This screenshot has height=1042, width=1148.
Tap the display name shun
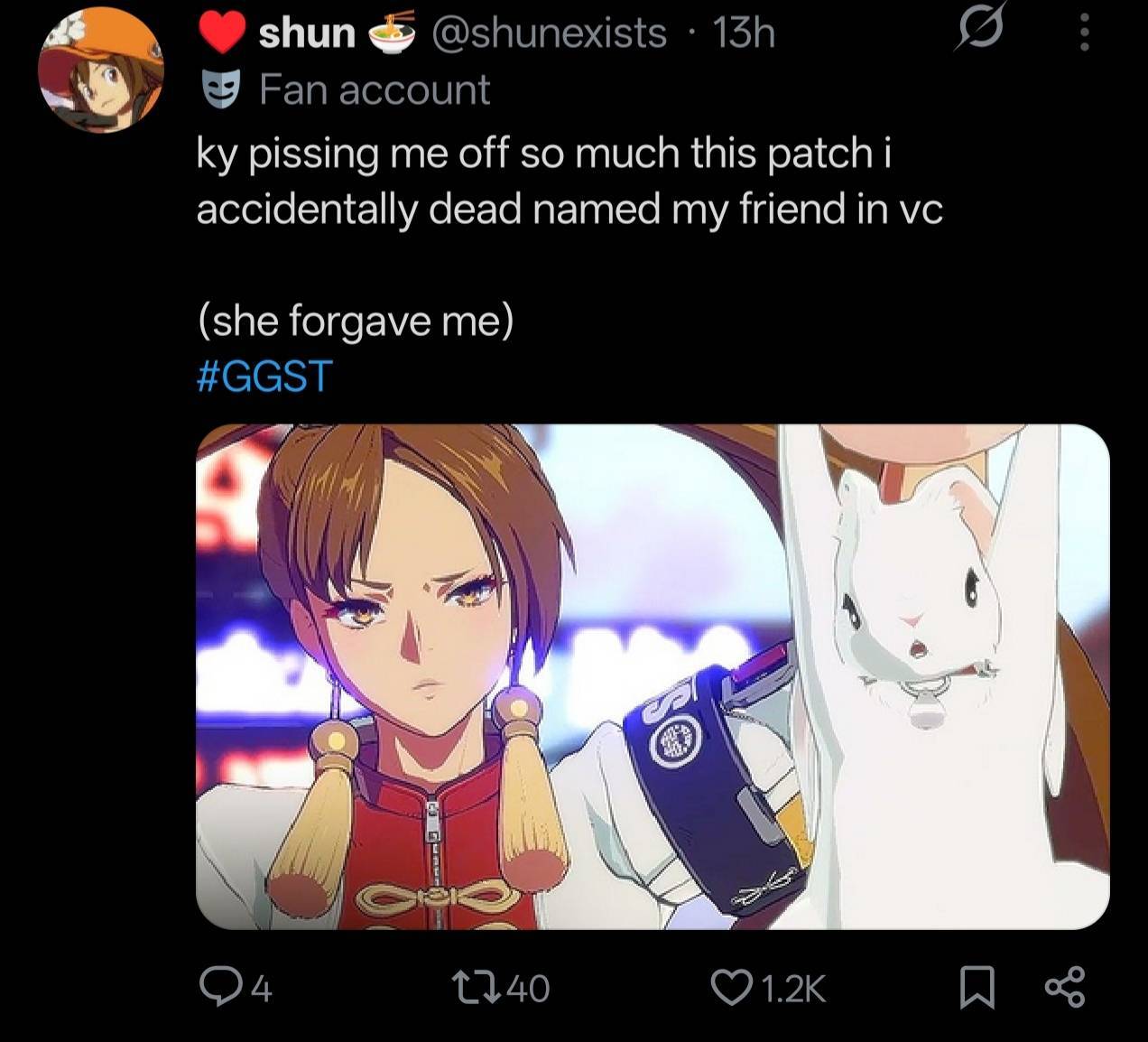307,33
